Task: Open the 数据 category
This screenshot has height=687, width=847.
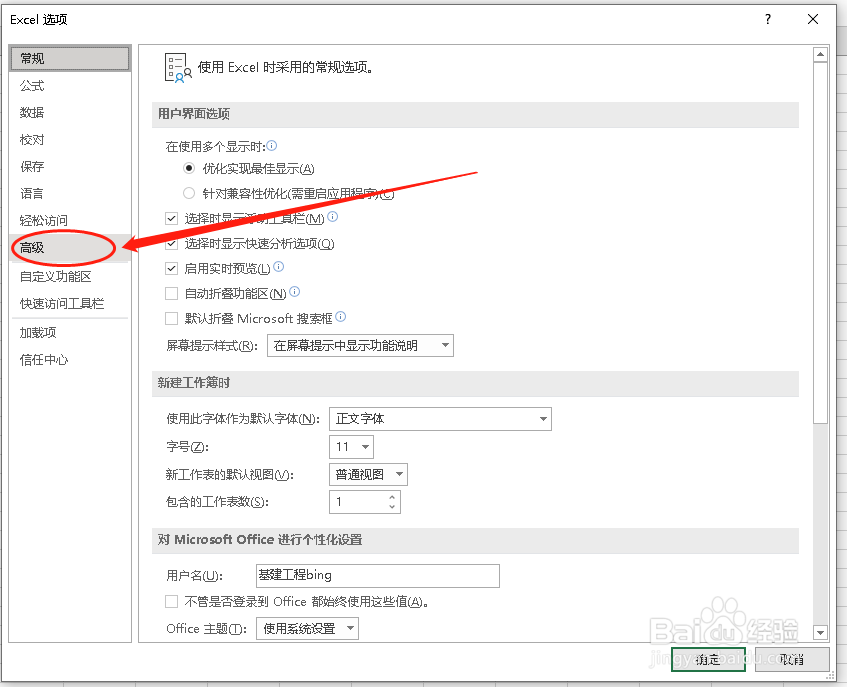Action: [x=70, y=112]
